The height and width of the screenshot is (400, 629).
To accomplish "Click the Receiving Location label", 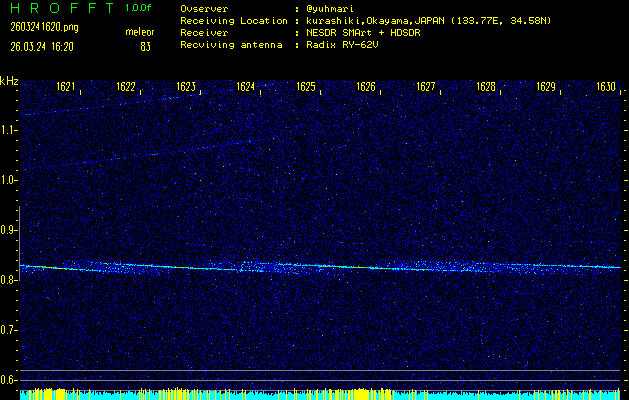I will (234, 21).
